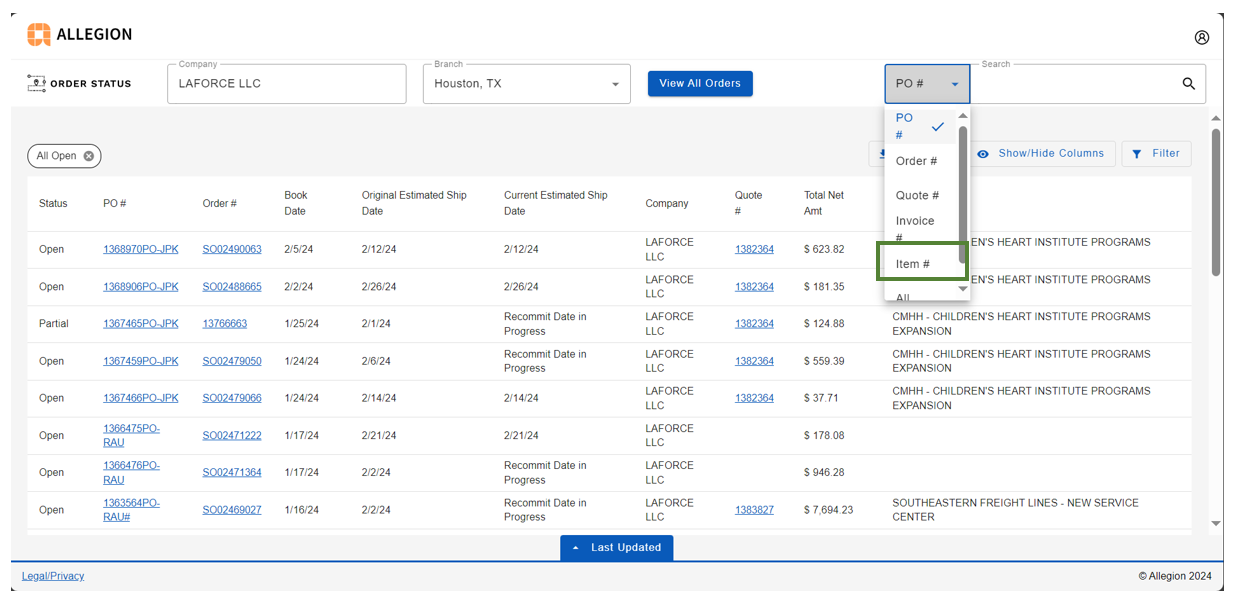Open quote 1382364 in the 13766663 row
1235x601 pixels.
(754, 324)
